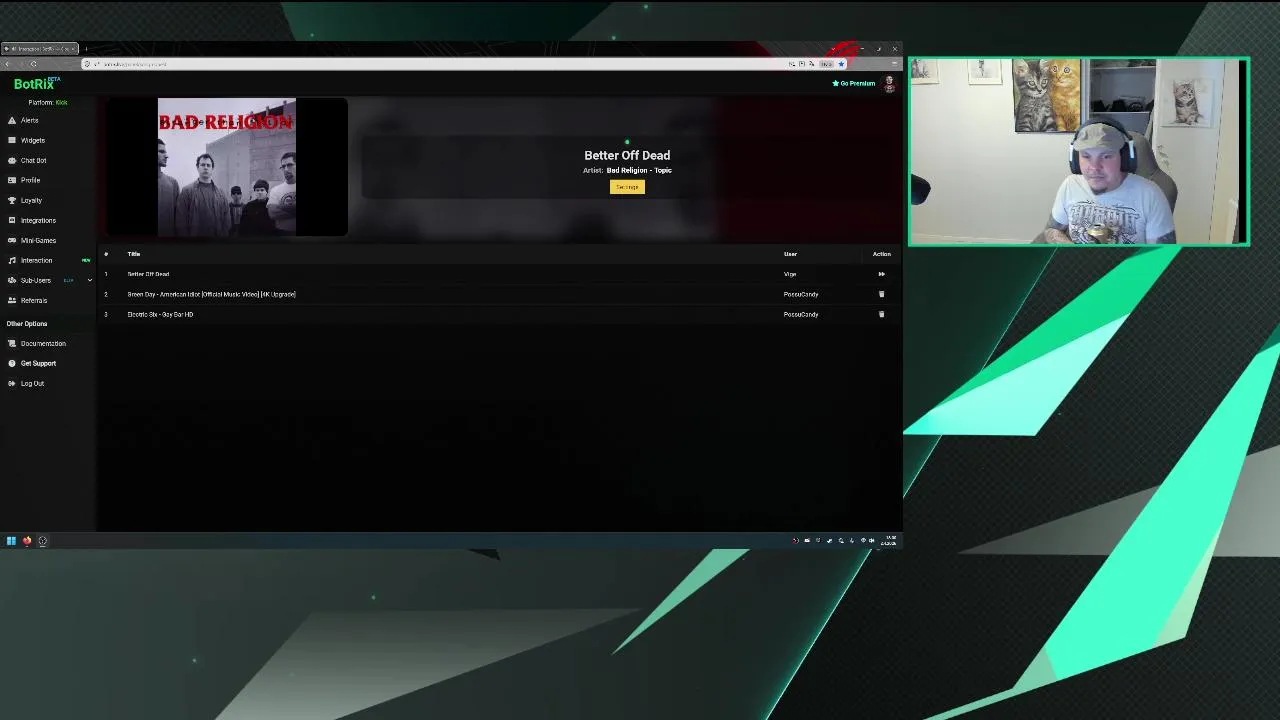The image size is (1280, 720).
Task: Bookmark this page with the star icon
Action: point(841,64)
